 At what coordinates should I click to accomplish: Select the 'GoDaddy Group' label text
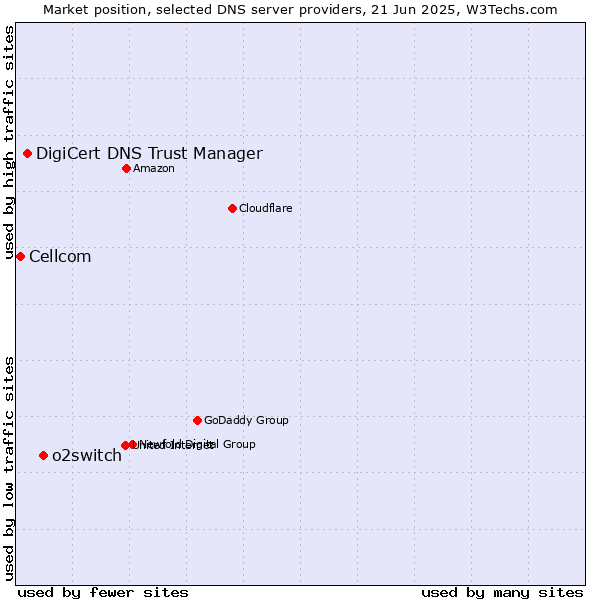(246, 420)
